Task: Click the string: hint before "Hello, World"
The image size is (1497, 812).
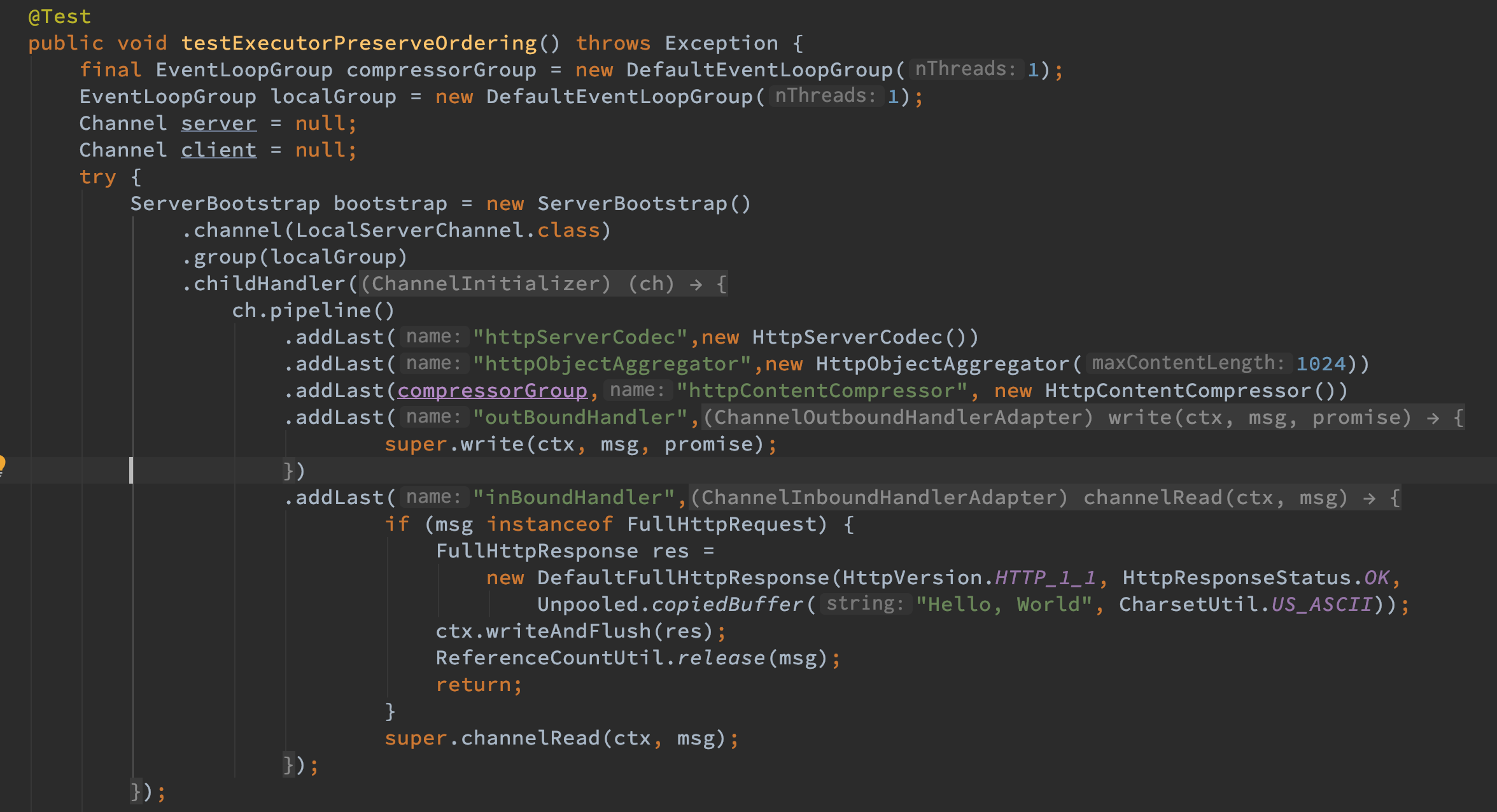Action: click(x=865, y=603)
